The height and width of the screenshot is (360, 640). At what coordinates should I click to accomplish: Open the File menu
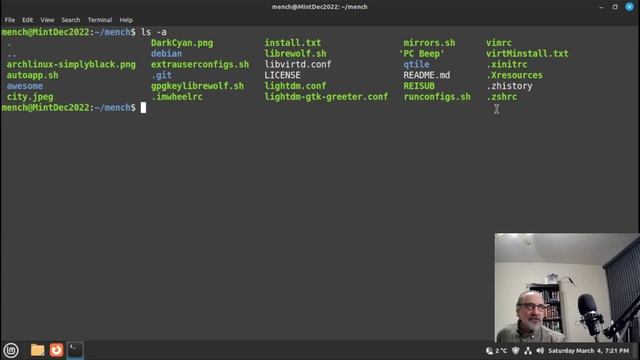tap(10, 20)
